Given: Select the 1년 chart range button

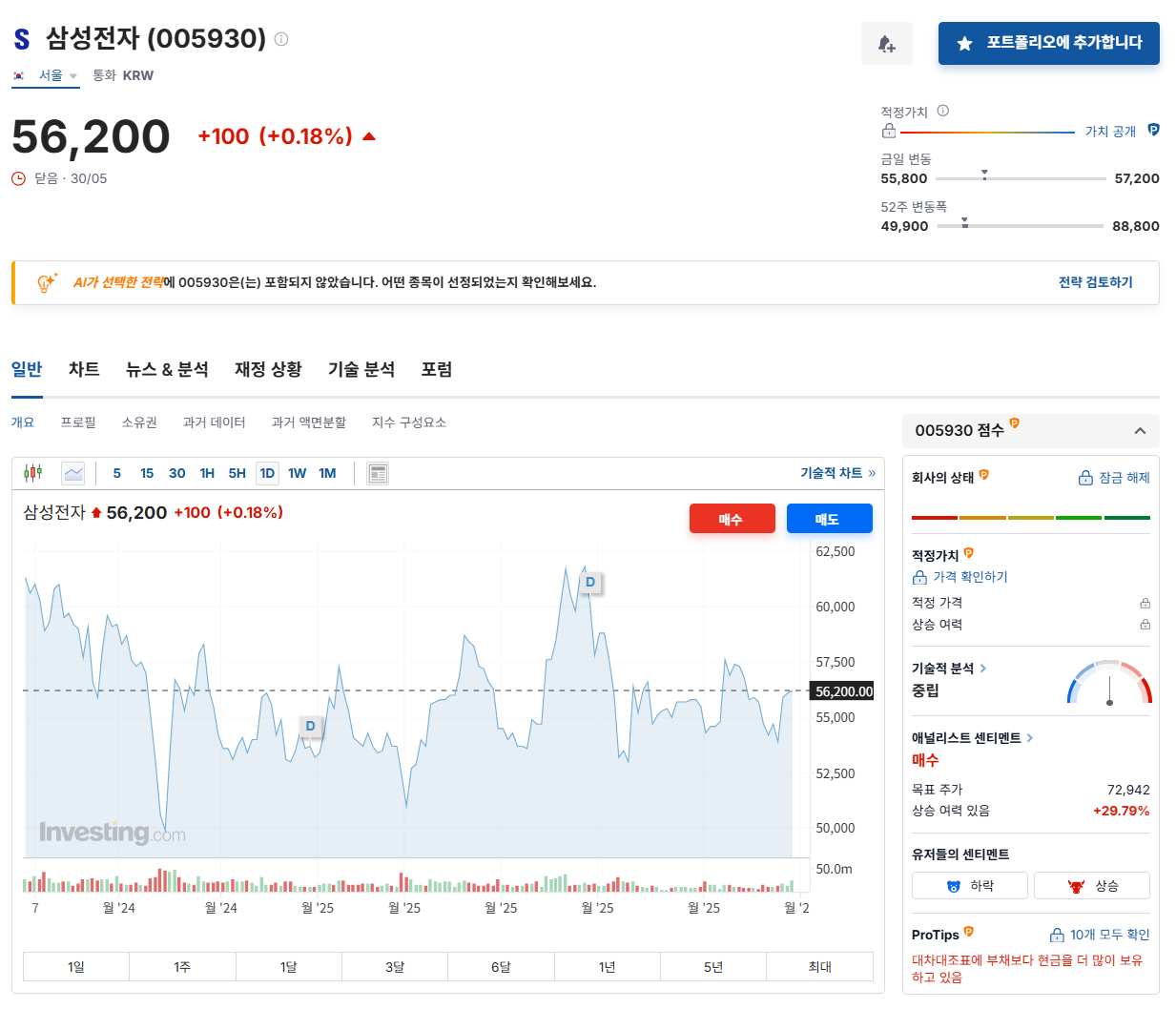Looking at the screenshot, I should 607,966.
